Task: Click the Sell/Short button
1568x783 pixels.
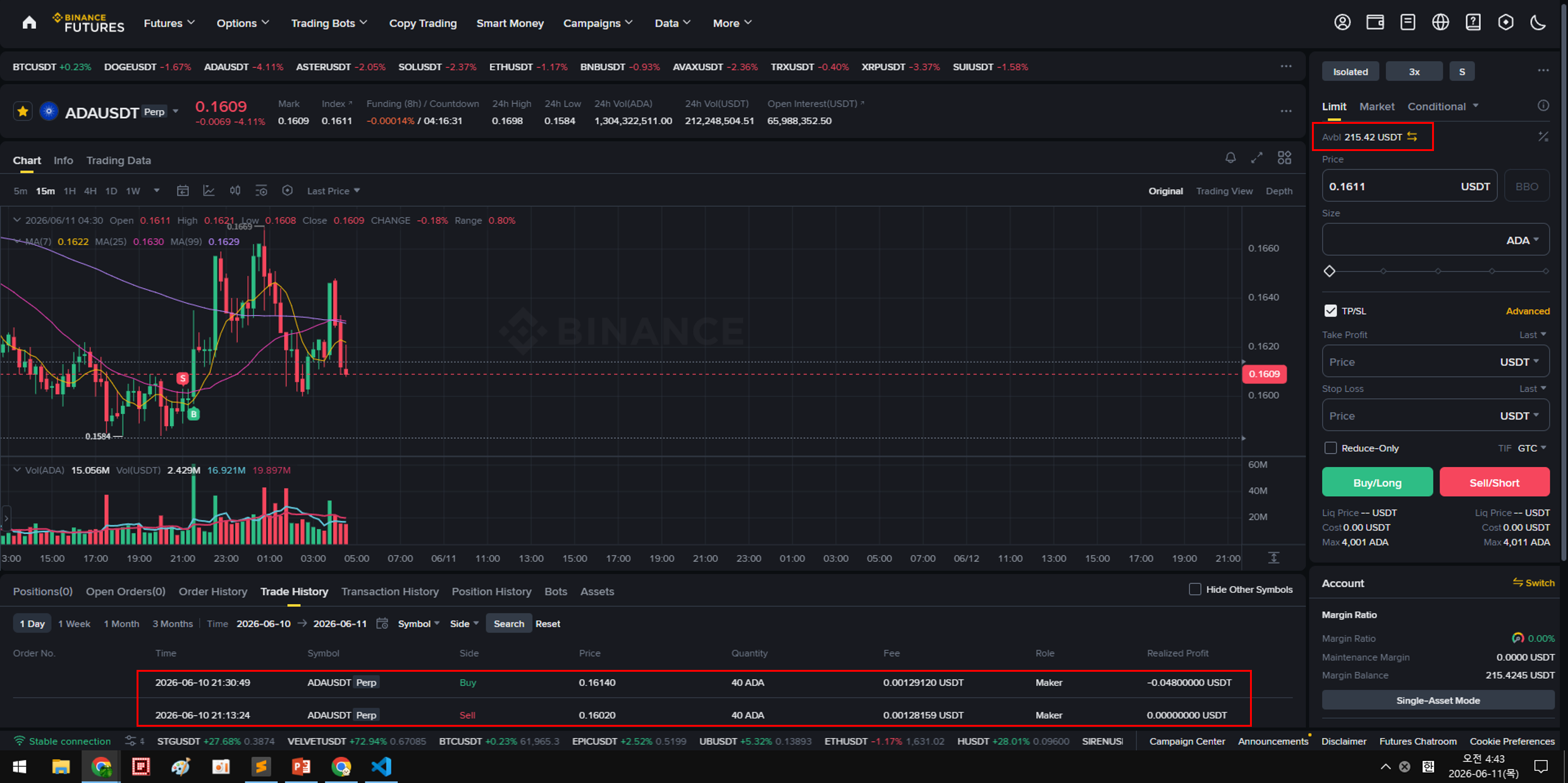Action: 1495,483
